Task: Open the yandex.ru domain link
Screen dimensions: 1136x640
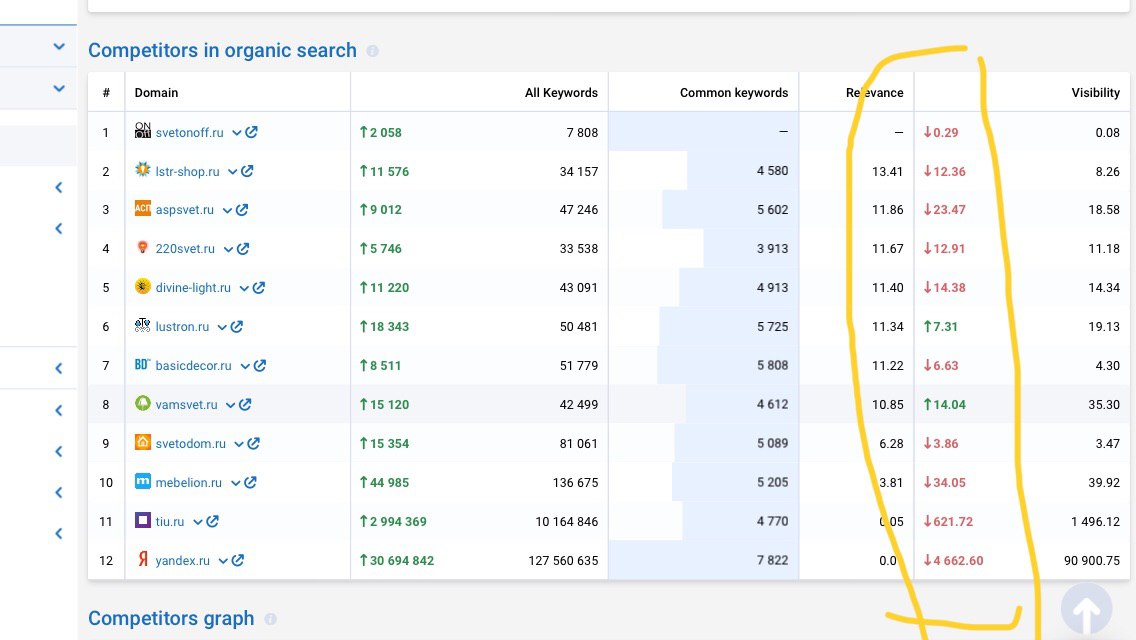Action: click(x=182, y=561)
